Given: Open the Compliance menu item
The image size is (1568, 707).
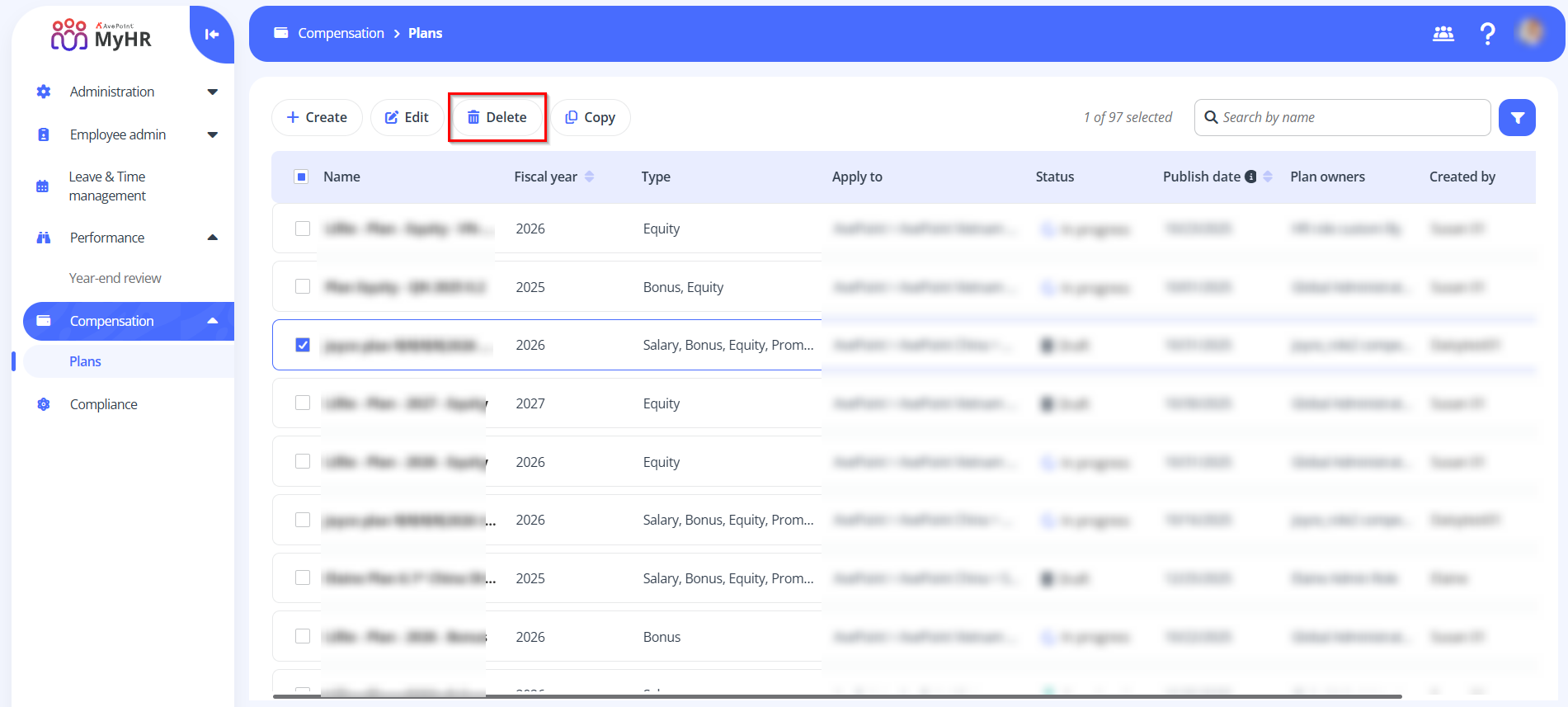Looking at the screenshot, I should coord(104,404).
